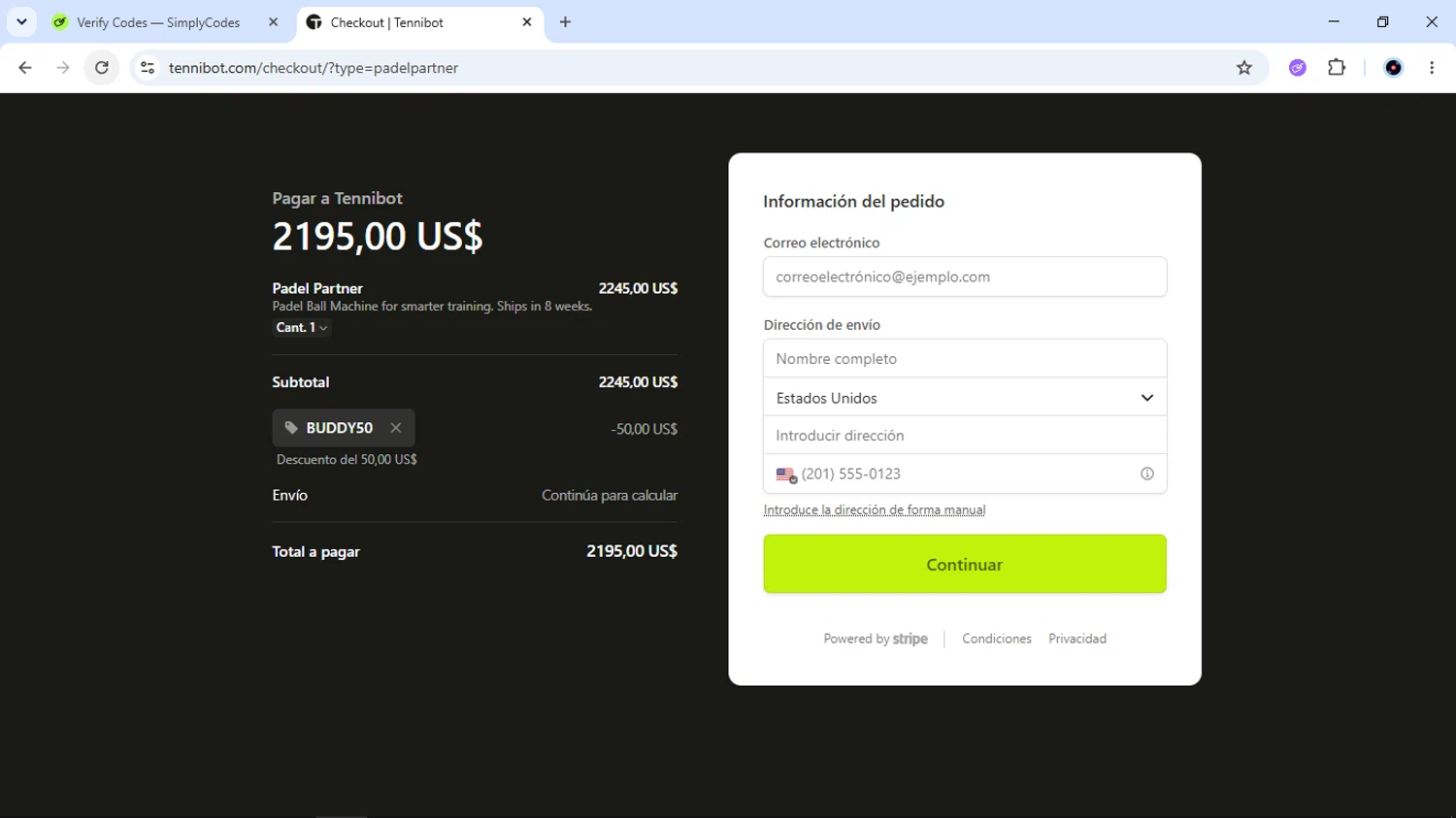Click the Descuento del 50,00 US$ text
The image size is (1456, 818).
point(347,460)
